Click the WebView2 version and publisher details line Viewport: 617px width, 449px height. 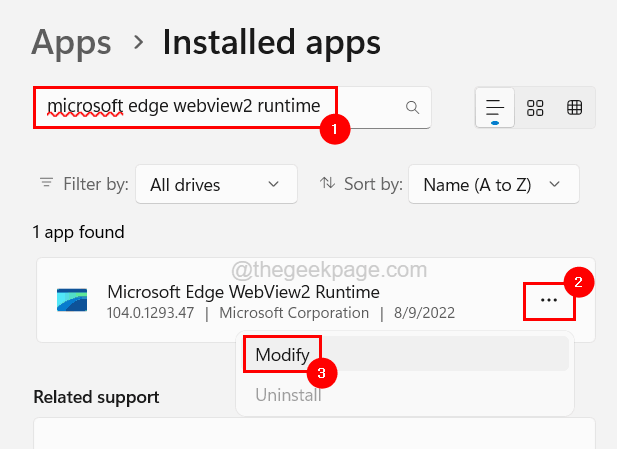[x=280, y=313]
